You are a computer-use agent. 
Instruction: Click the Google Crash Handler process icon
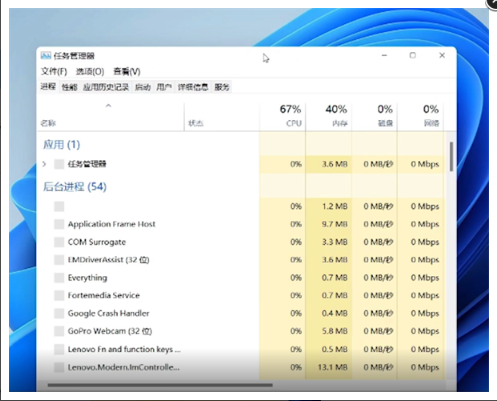coord(59,313)
